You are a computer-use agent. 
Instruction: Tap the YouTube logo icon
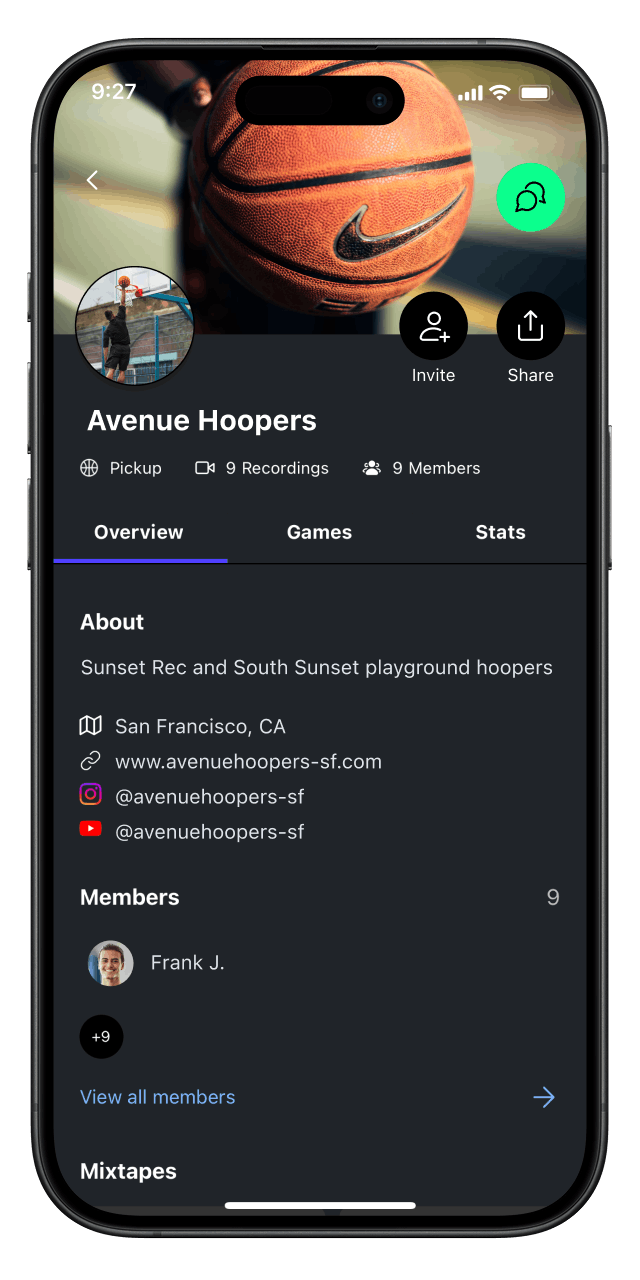pyautogui.click(x=90, y=829)
